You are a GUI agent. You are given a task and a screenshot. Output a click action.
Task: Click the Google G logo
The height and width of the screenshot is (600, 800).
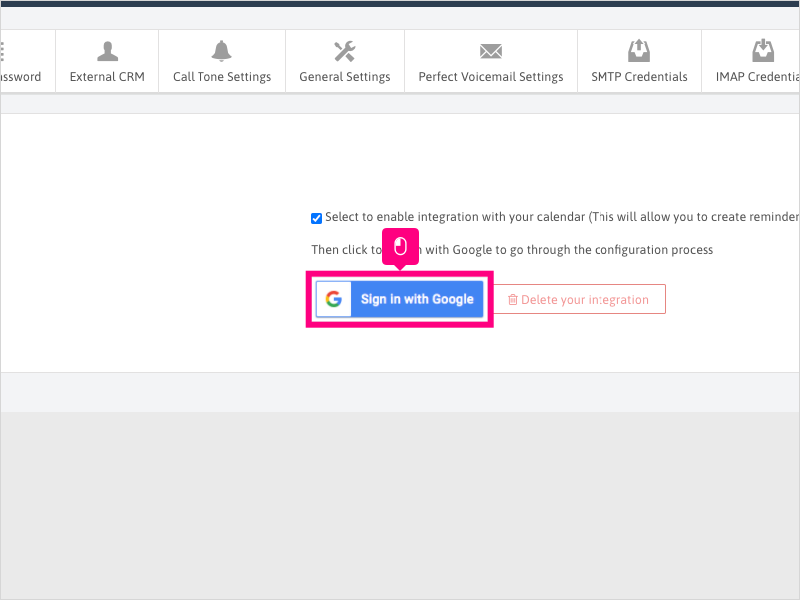[x=334, y=299]
